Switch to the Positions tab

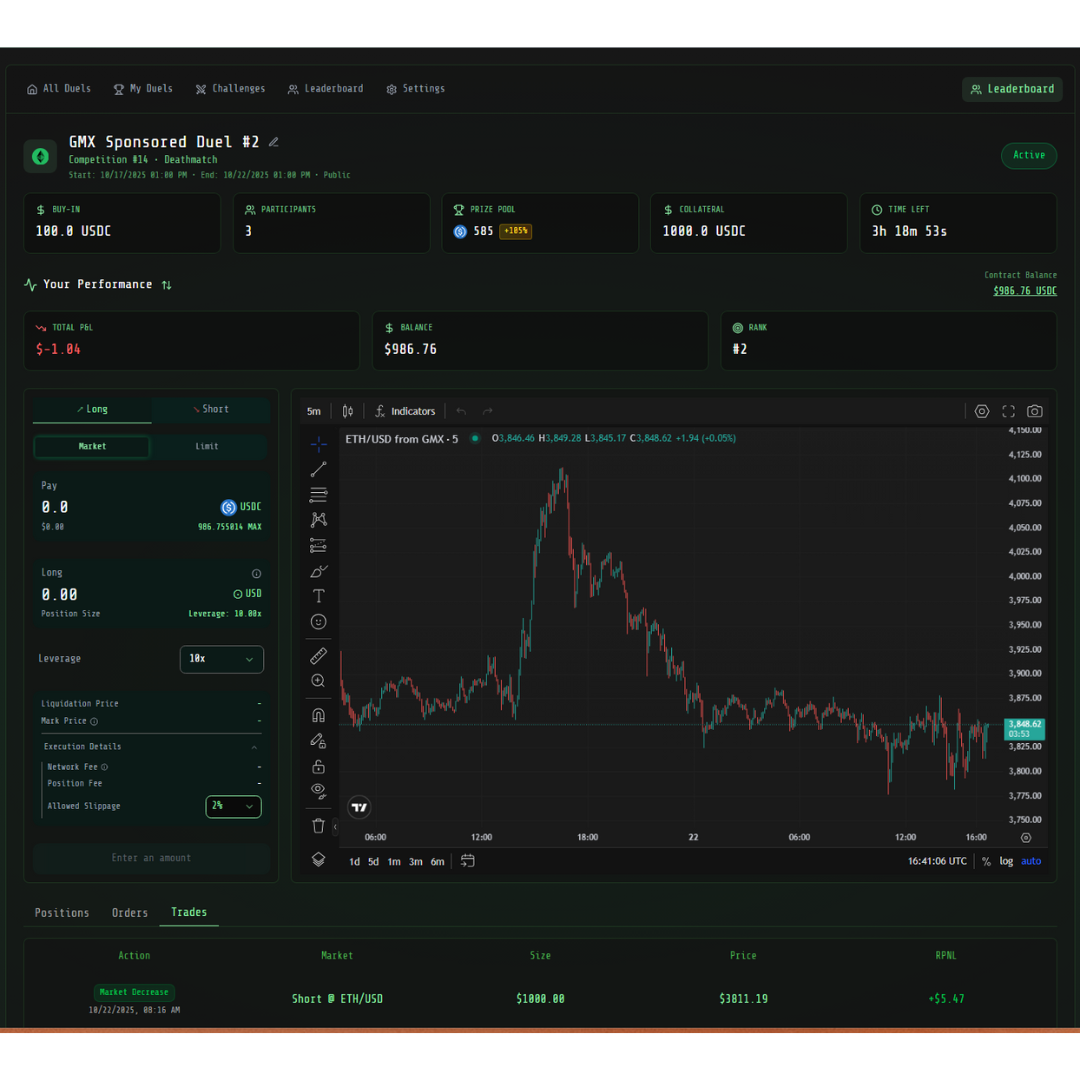tap(62, 913)
